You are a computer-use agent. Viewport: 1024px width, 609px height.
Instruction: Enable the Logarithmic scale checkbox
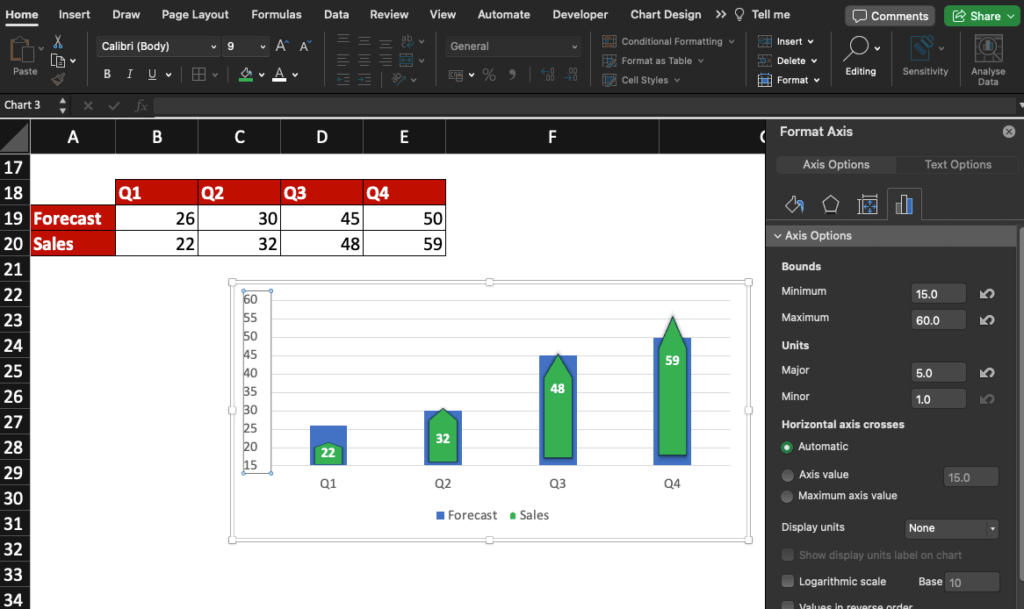(x=789, y=581)
